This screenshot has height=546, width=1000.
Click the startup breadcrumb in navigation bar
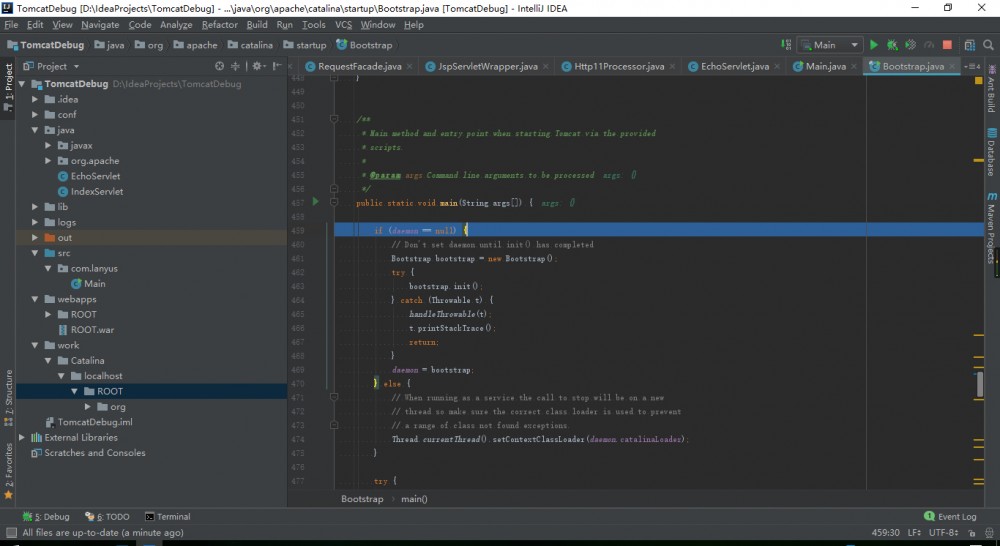(x=305, y=45)
